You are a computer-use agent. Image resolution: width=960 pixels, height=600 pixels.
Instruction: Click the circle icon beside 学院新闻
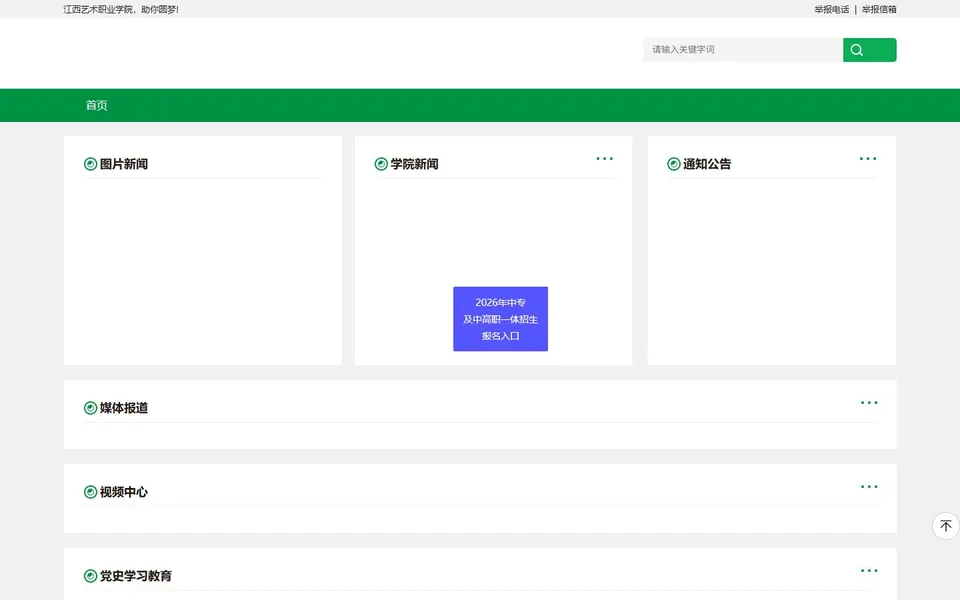pyautogui.click(x=381, y=164)
